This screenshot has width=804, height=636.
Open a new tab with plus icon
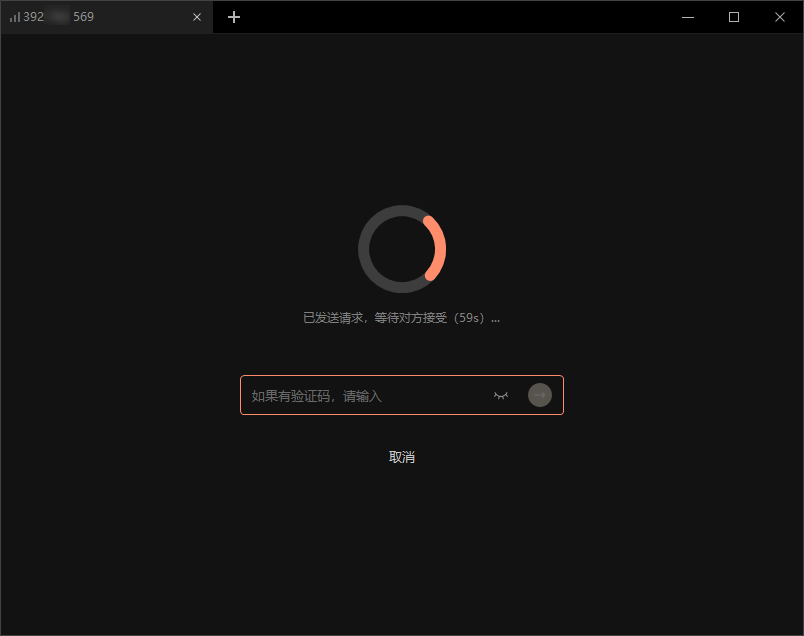pos(234,17)
